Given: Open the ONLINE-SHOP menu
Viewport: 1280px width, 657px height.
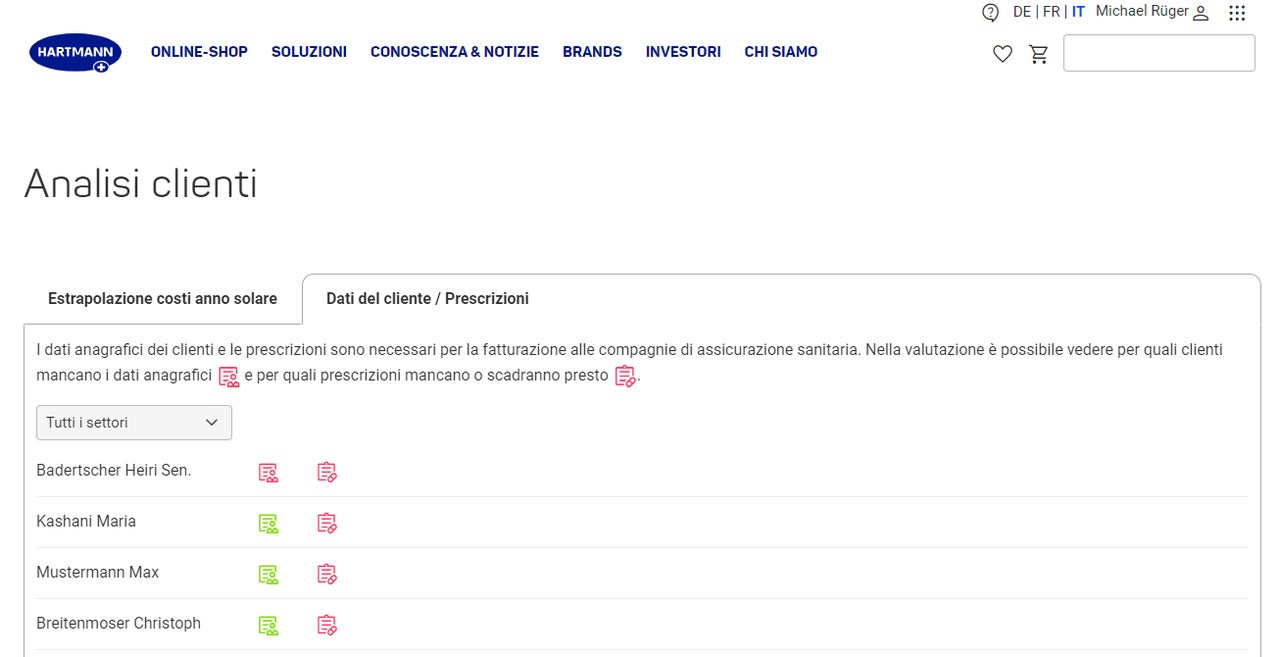Looking at the screenshot, I should coord(199,52).
